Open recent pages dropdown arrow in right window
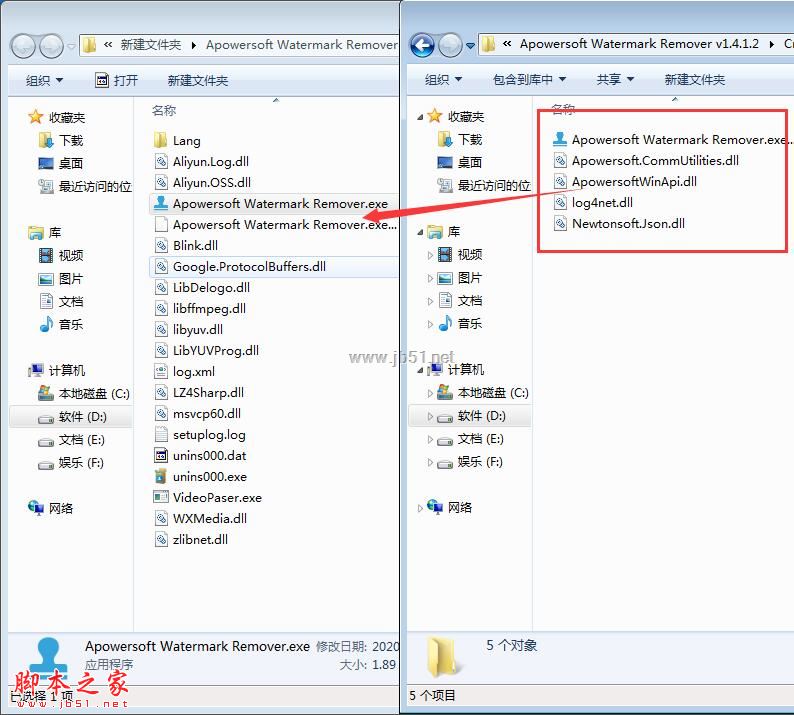Image resolution: width=794 pixels, height=715 pixels. click(x=470, y=46)
